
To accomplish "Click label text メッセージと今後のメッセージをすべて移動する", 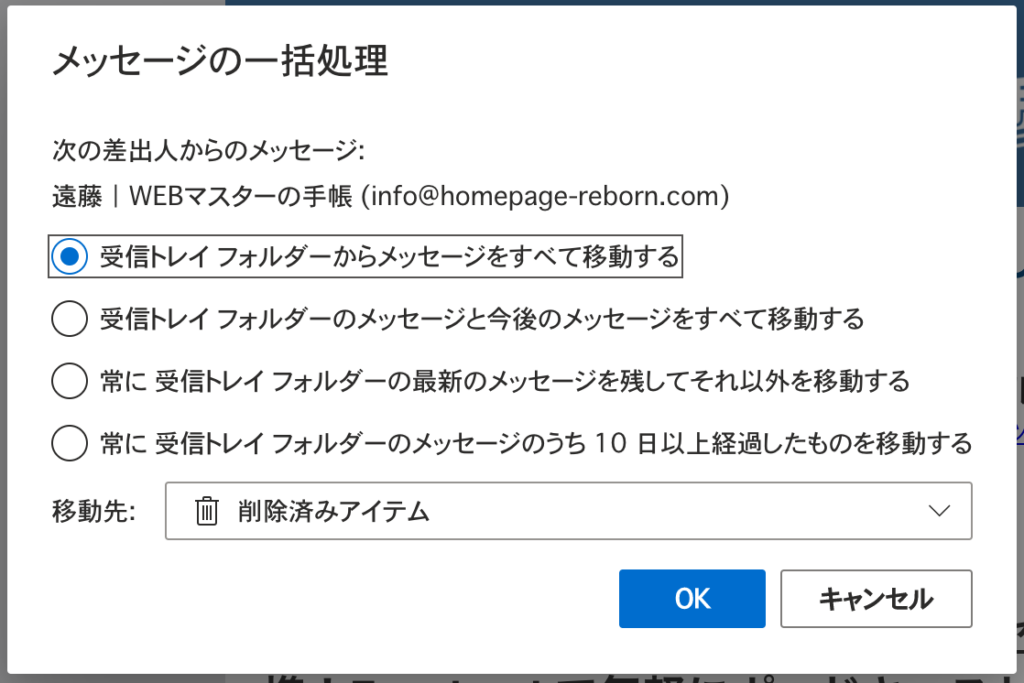I will click(482, 319).
